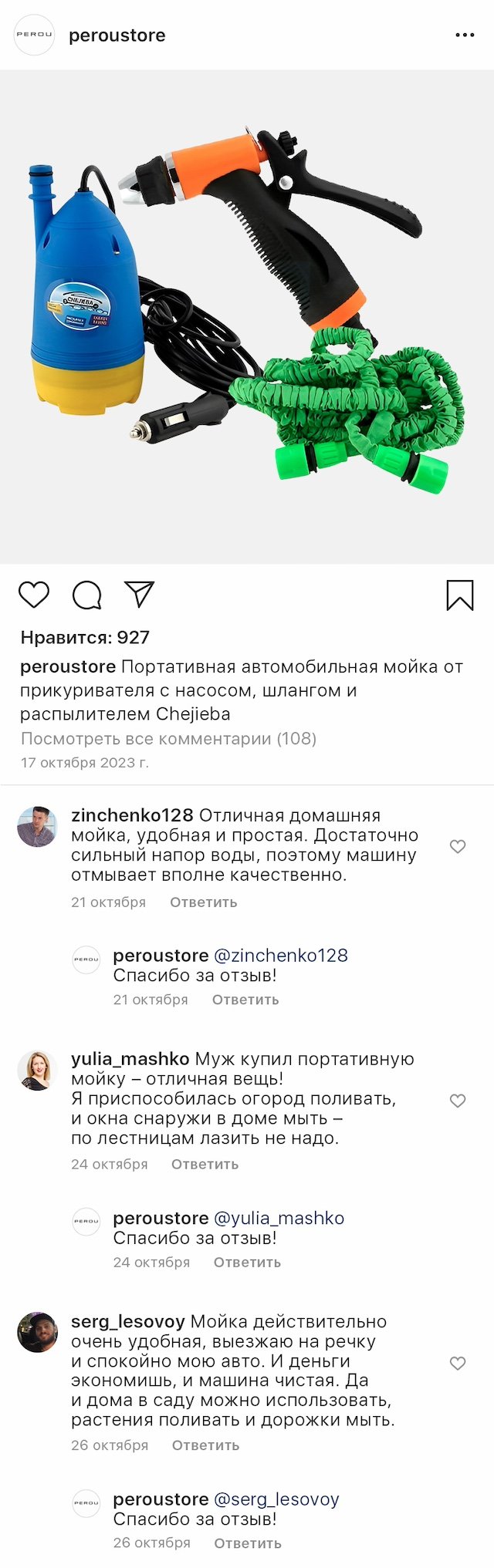
Task: Expand all comments (108)
Action: click(x=168, y=739)
